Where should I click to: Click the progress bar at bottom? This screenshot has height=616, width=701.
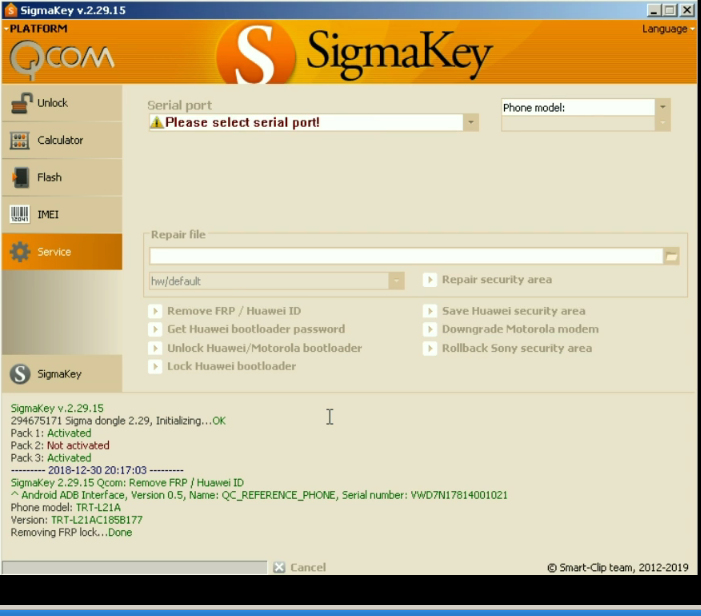[x=134, y=567]
